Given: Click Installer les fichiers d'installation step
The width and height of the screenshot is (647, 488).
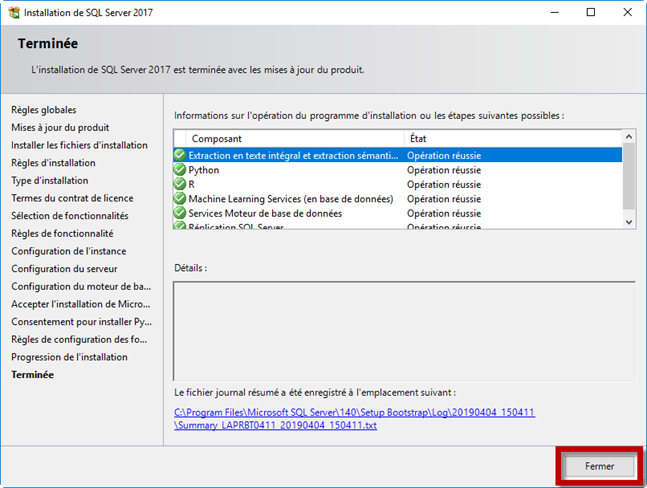Looking at the screenshot, I should point(79,145).
